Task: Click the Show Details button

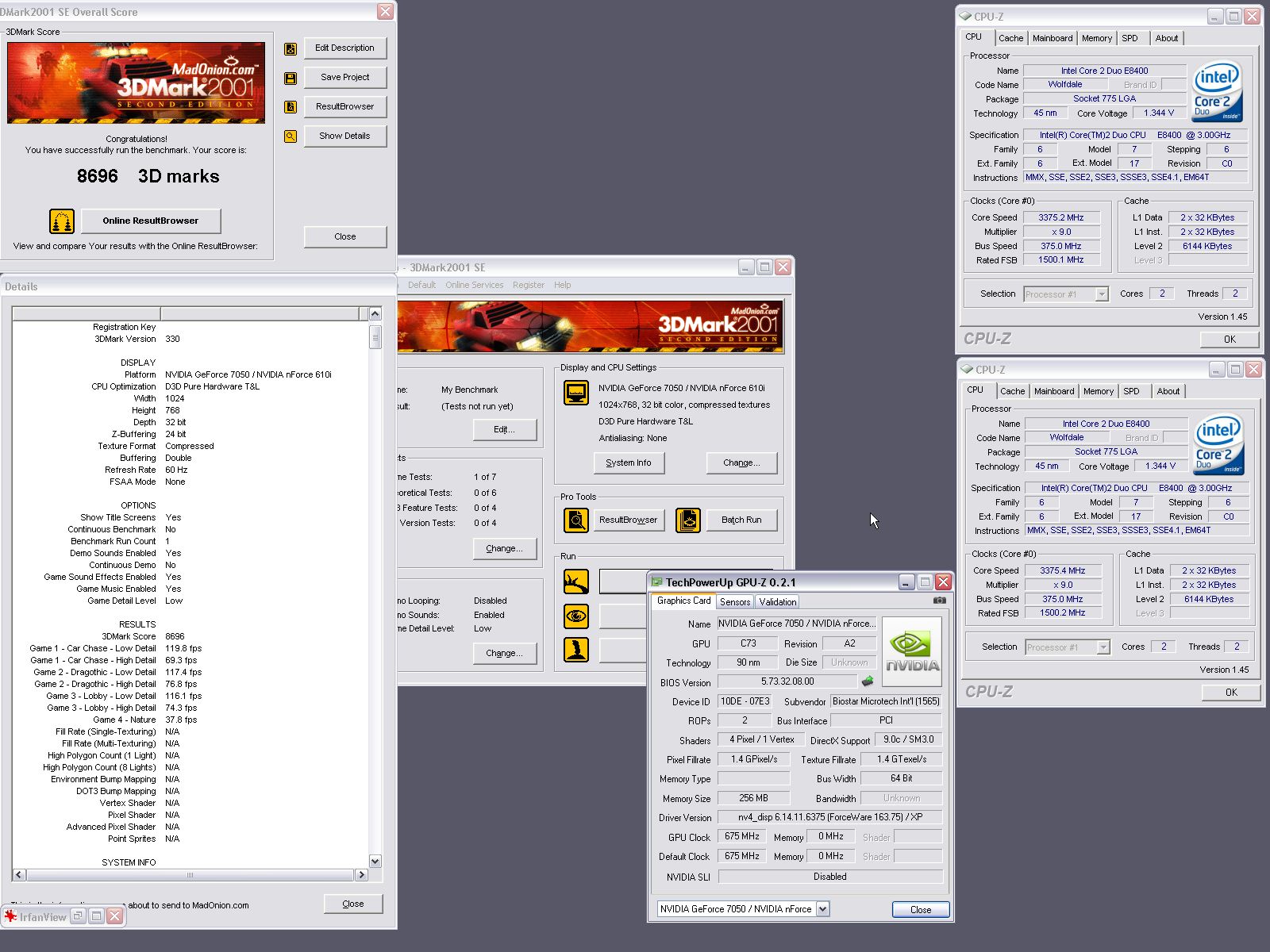Action: pyautogui.click(x=344, y=136)
